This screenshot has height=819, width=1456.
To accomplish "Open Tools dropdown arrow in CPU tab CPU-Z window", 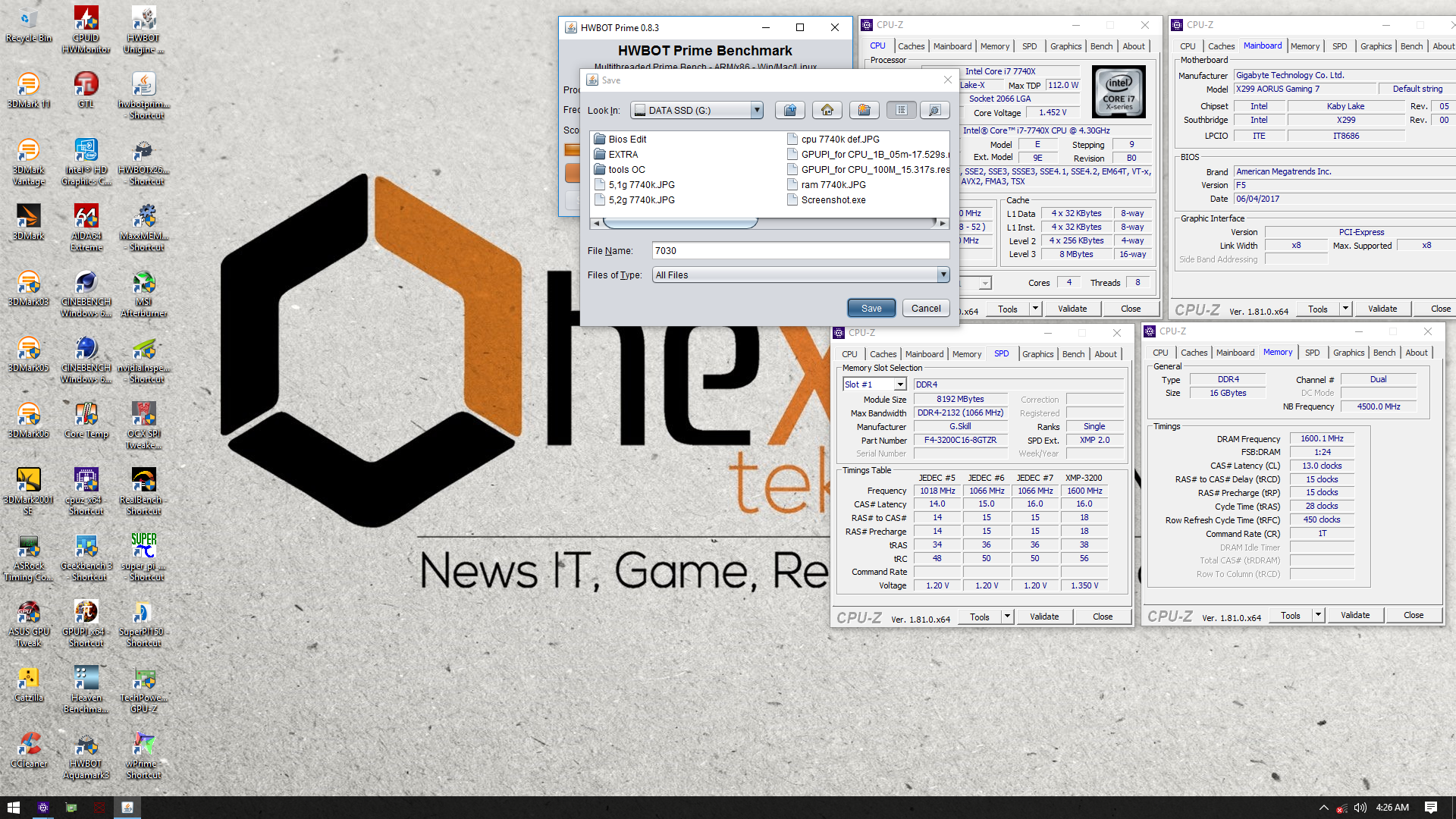I will click(1035, 309).
